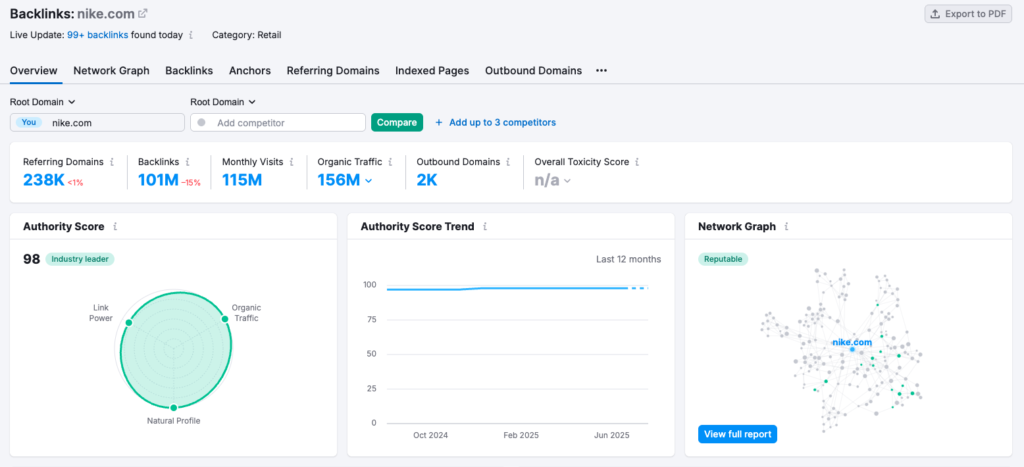This screenshot has width=1024, height=467.
Task: Click the Organic Traffic point on radar chart
Action: [x=225, y=319]
